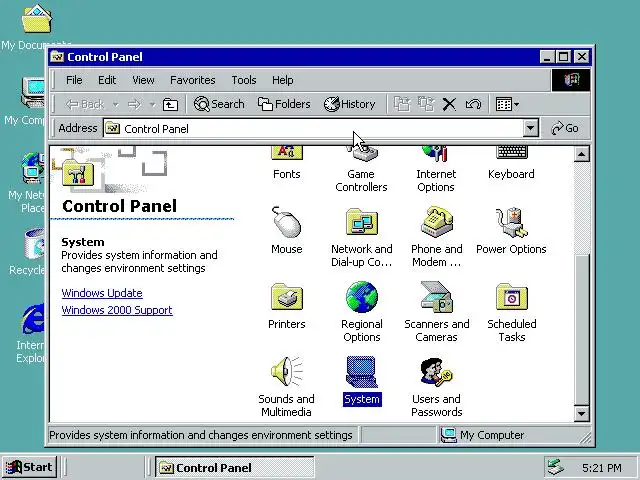The height and width of the screenshot is (480, 640).
Task: Open the Edit menu
Action: tap(107, 80)
